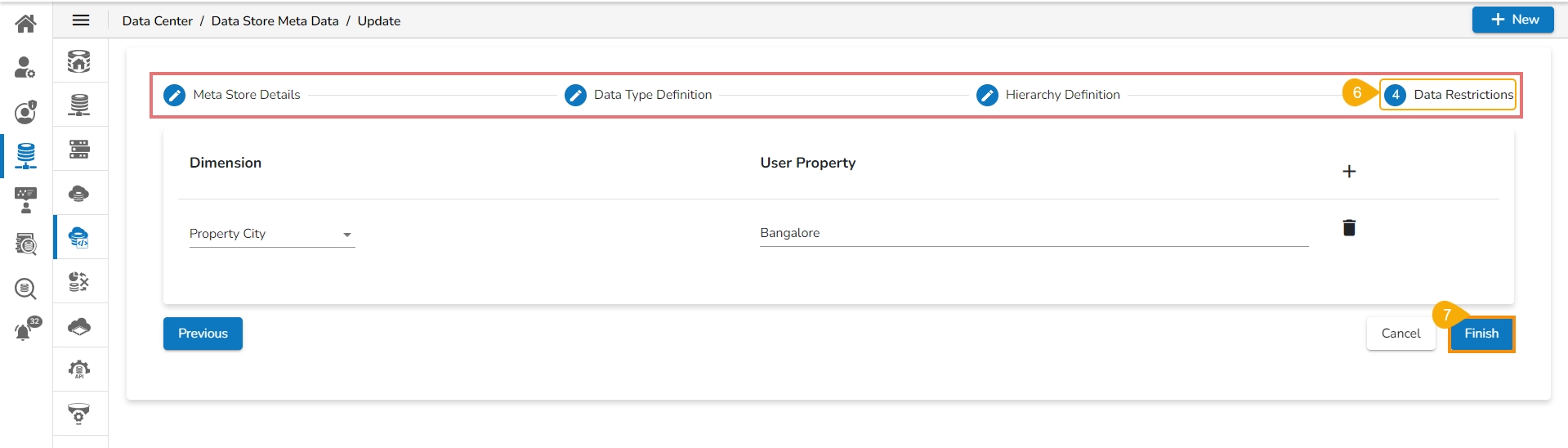1568x448 pixels.
Task: Click the Finish button
Action: tap(1481, 334)
